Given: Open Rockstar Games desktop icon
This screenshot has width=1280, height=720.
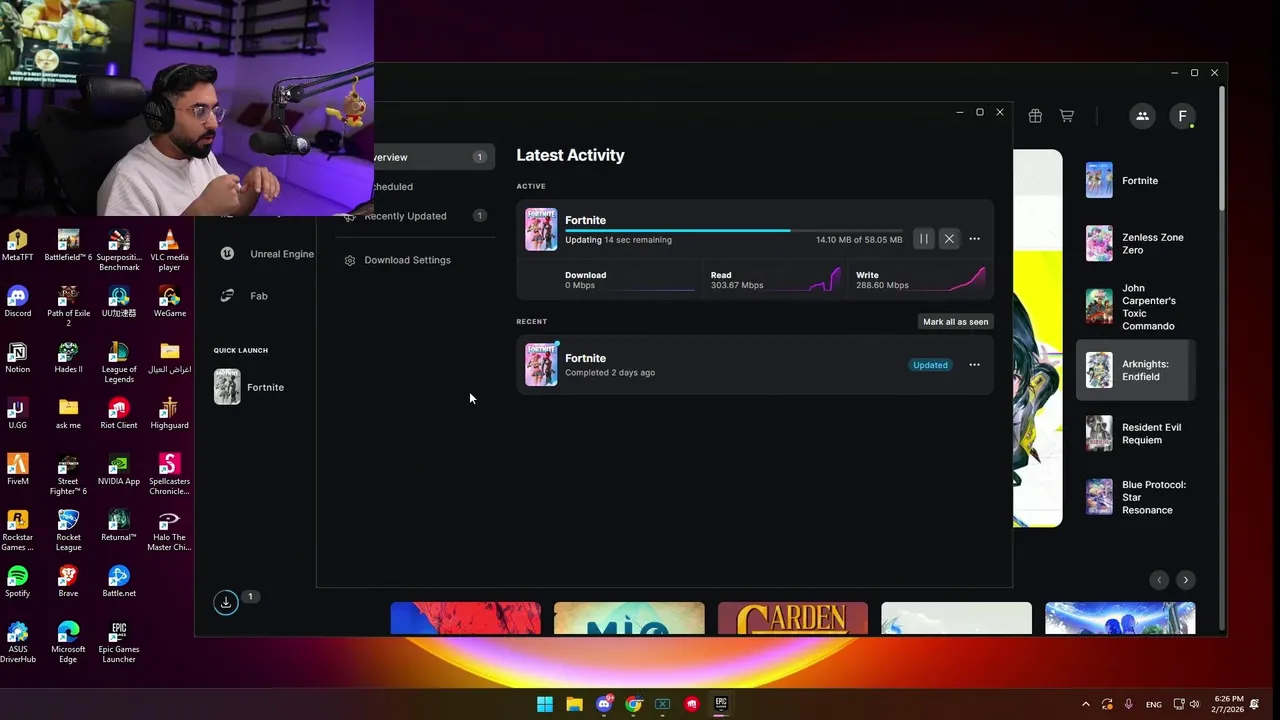Looking at the screenshot, I should pyautogui.click(x=17, y=530).
